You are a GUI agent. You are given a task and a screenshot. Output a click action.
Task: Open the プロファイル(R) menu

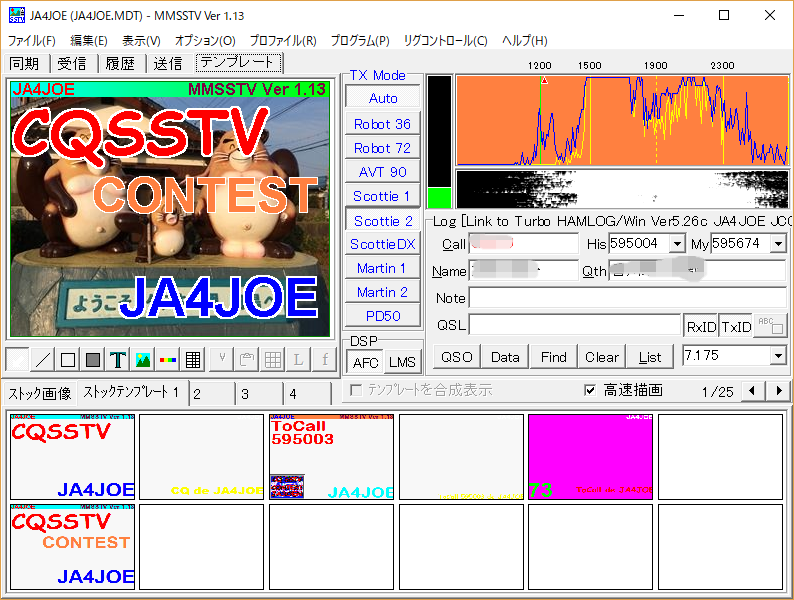(283, 41)
